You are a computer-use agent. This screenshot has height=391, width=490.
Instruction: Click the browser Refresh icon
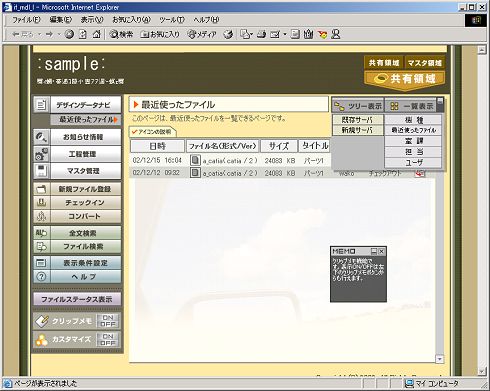coord(83,34)
